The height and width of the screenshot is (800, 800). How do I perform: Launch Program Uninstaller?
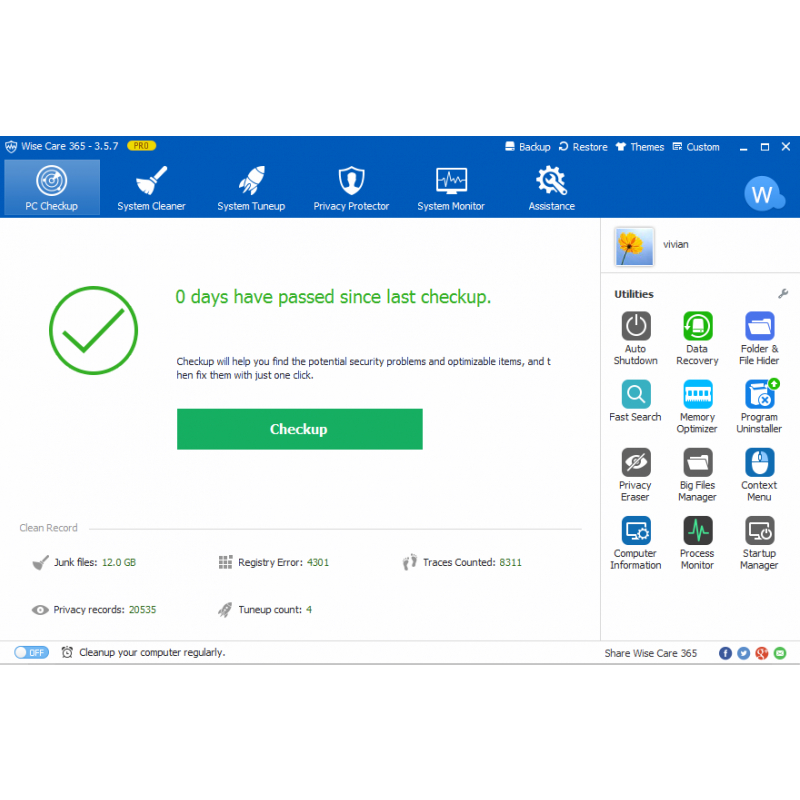tap(759, 394)
